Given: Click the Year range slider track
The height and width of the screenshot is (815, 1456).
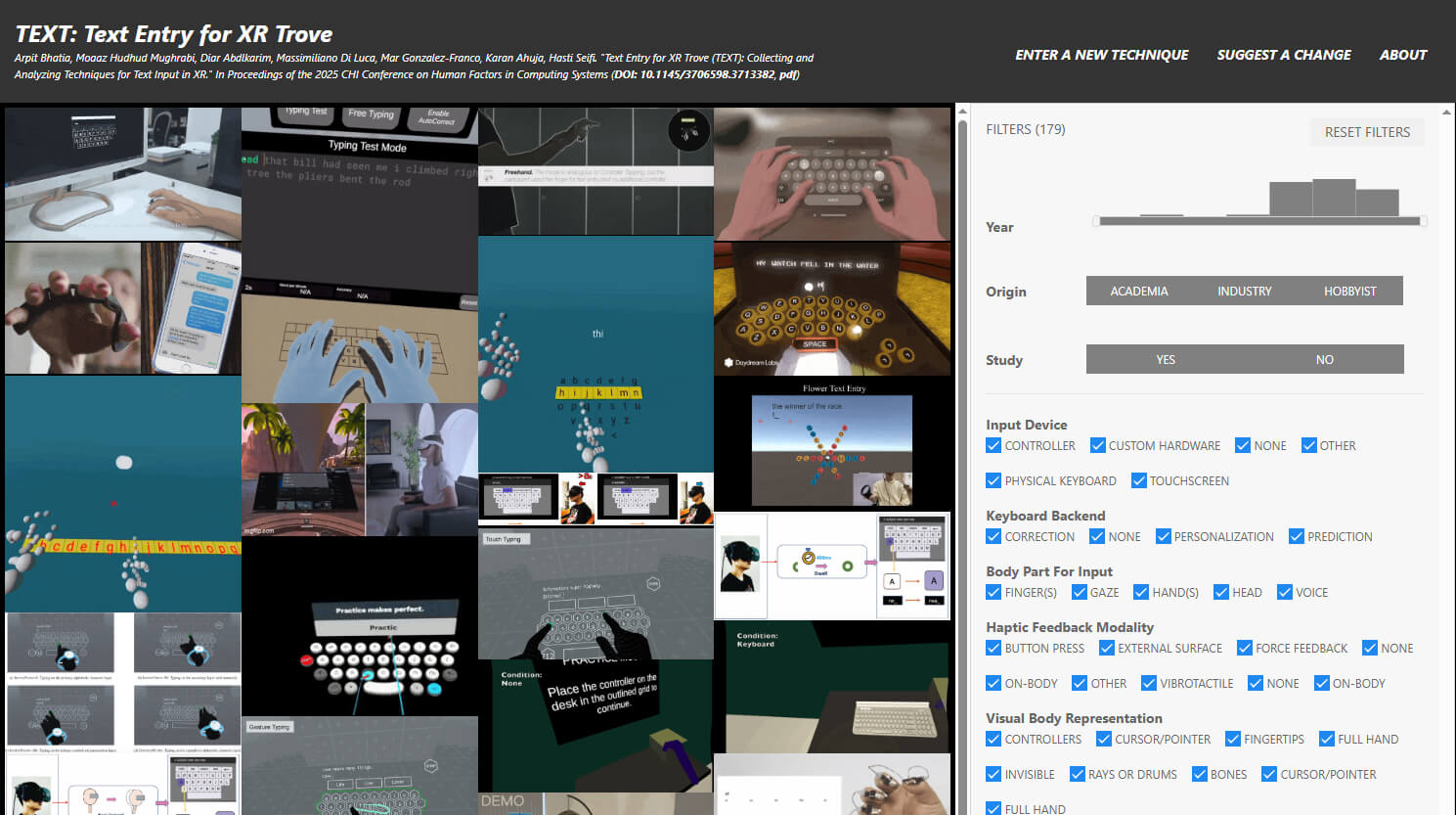Looking at the screenshot, I should tap(1259, 222).
